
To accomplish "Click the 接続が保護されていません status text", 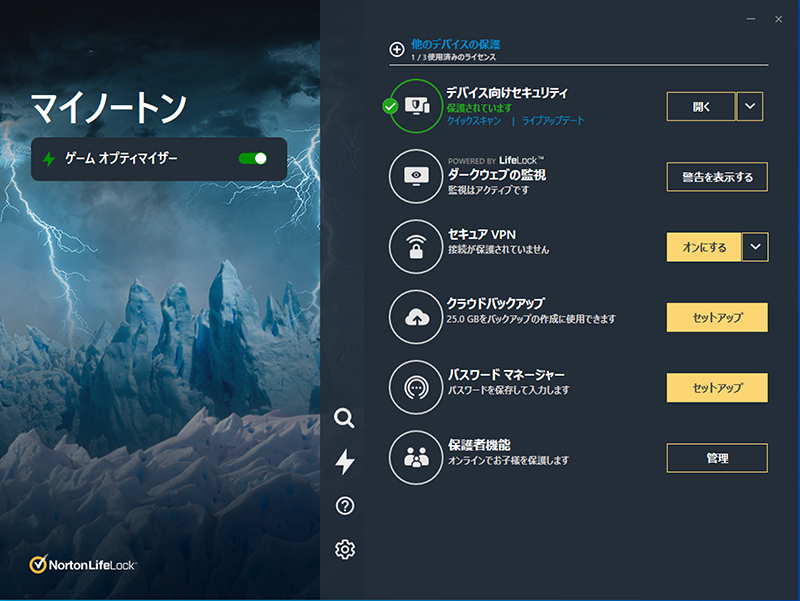I will 498,249.
